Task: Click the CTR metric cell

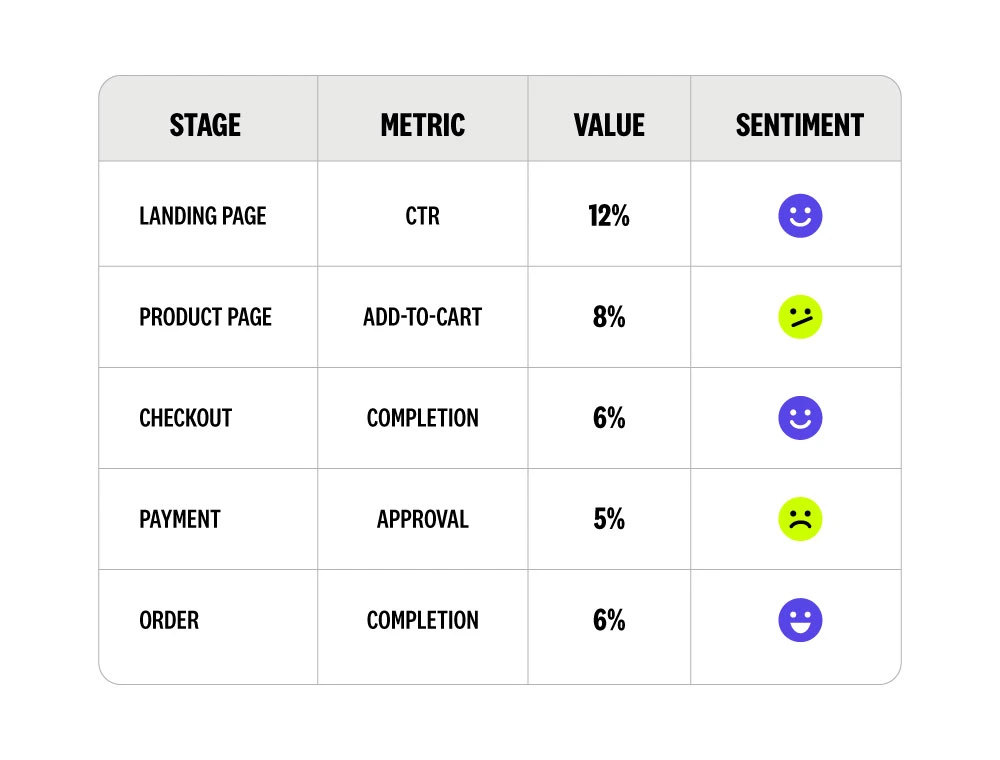Action: tap(423, 216)
